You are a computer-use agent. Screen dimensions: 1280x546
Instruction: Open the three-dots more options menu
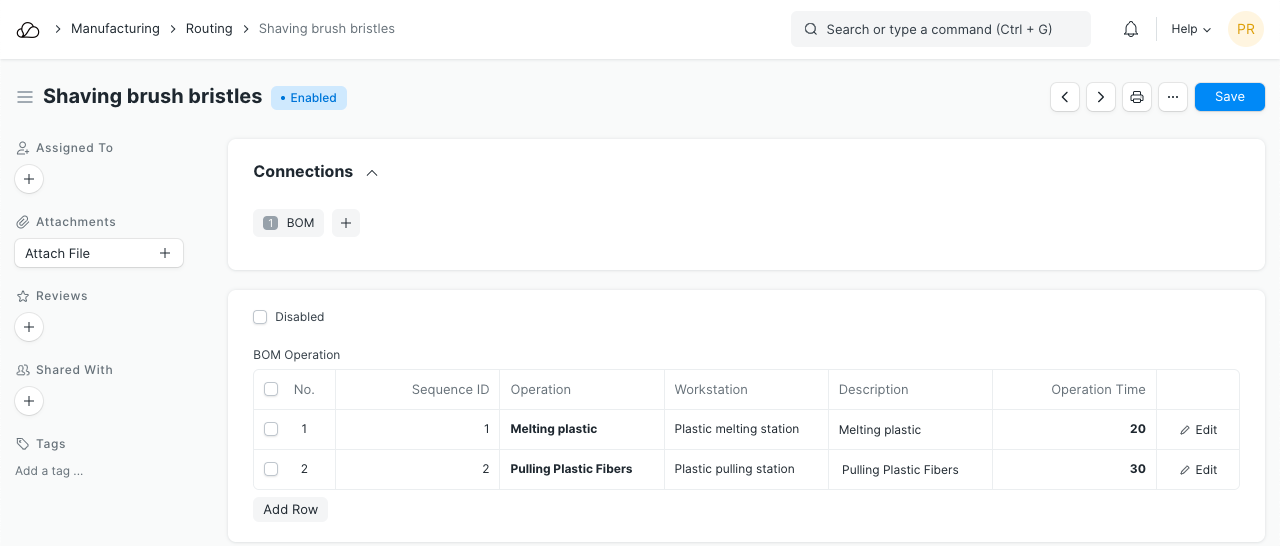(1173, 97)
